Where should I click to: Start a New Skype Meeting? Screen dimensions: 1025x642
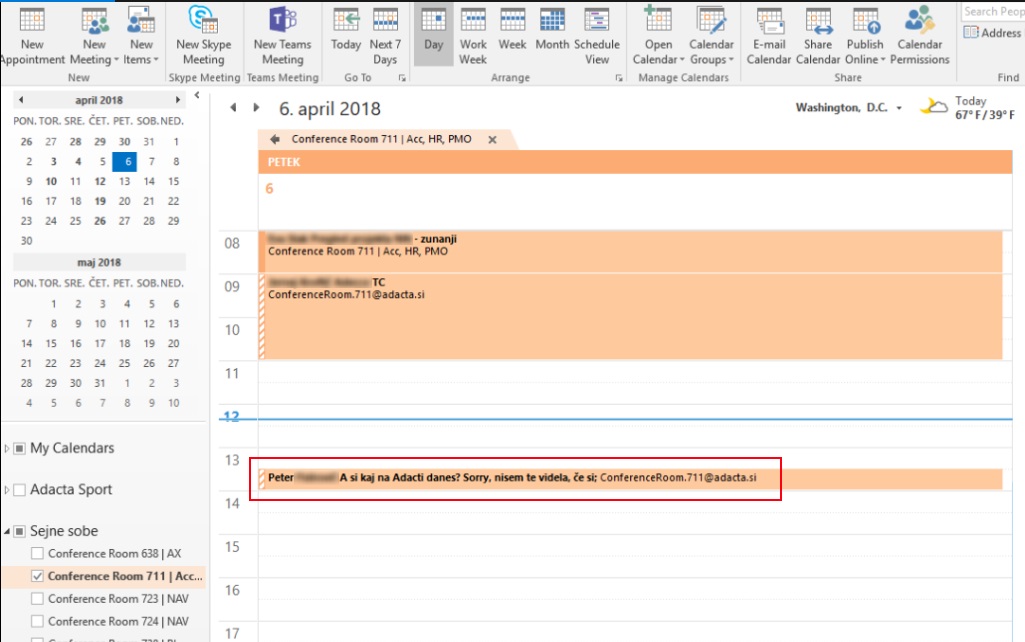pyautogui.click(x=203, y=36)
